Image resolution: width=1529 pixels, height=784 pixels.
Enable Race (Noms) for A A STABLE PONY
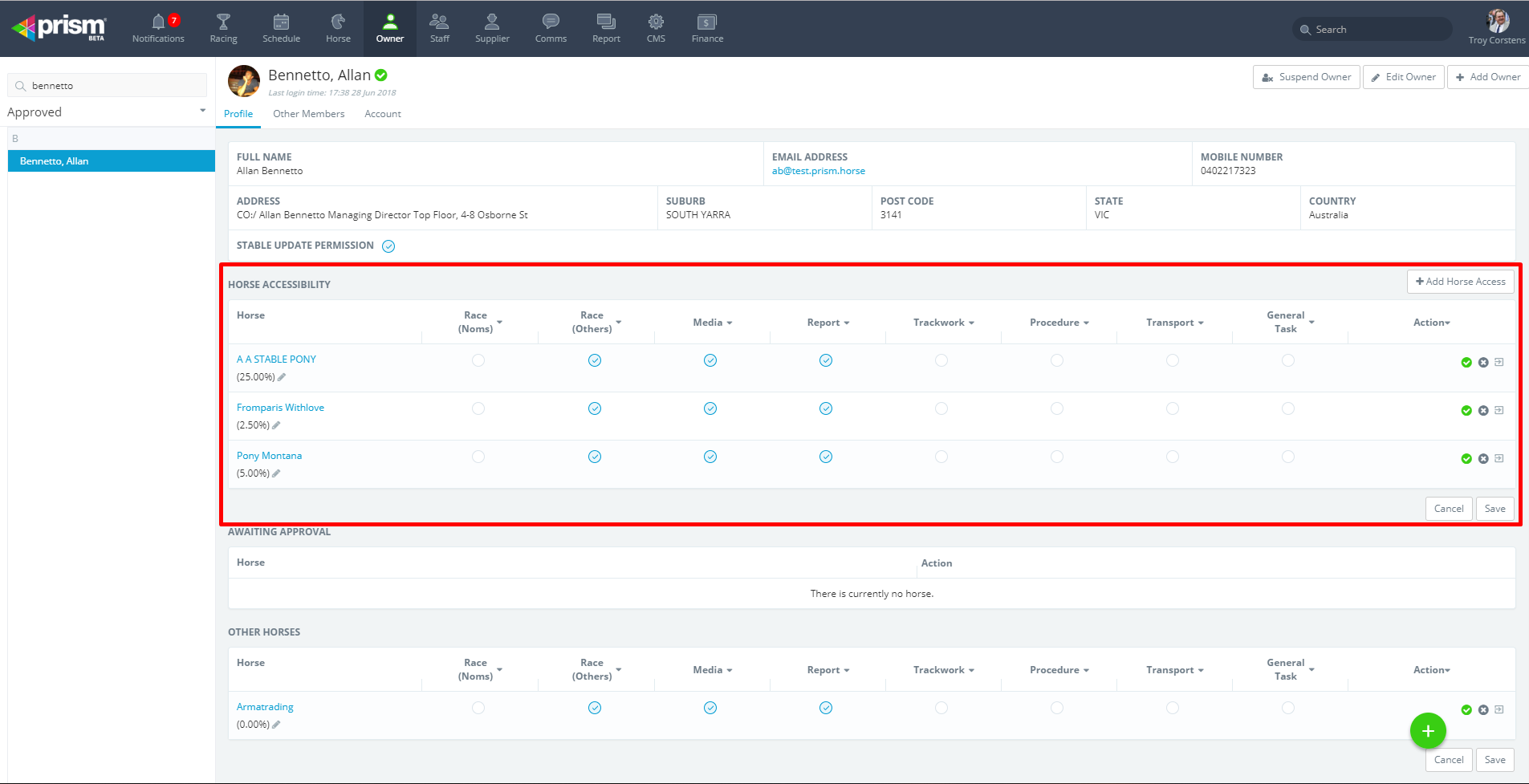[x=478, y=360]
